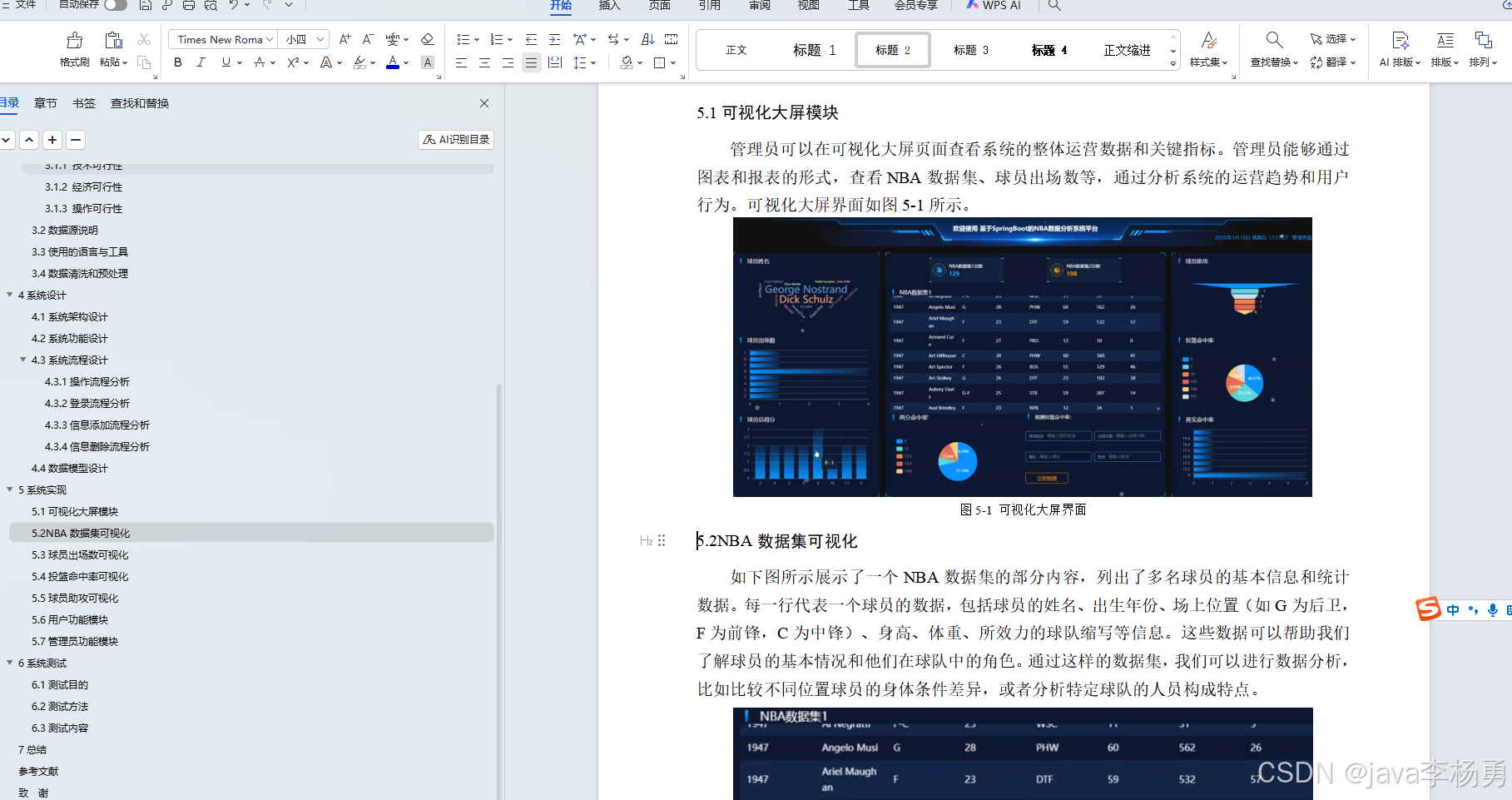Apply the 标题 2 style
Screen dimensions: 1512x800
pos(892,49)
